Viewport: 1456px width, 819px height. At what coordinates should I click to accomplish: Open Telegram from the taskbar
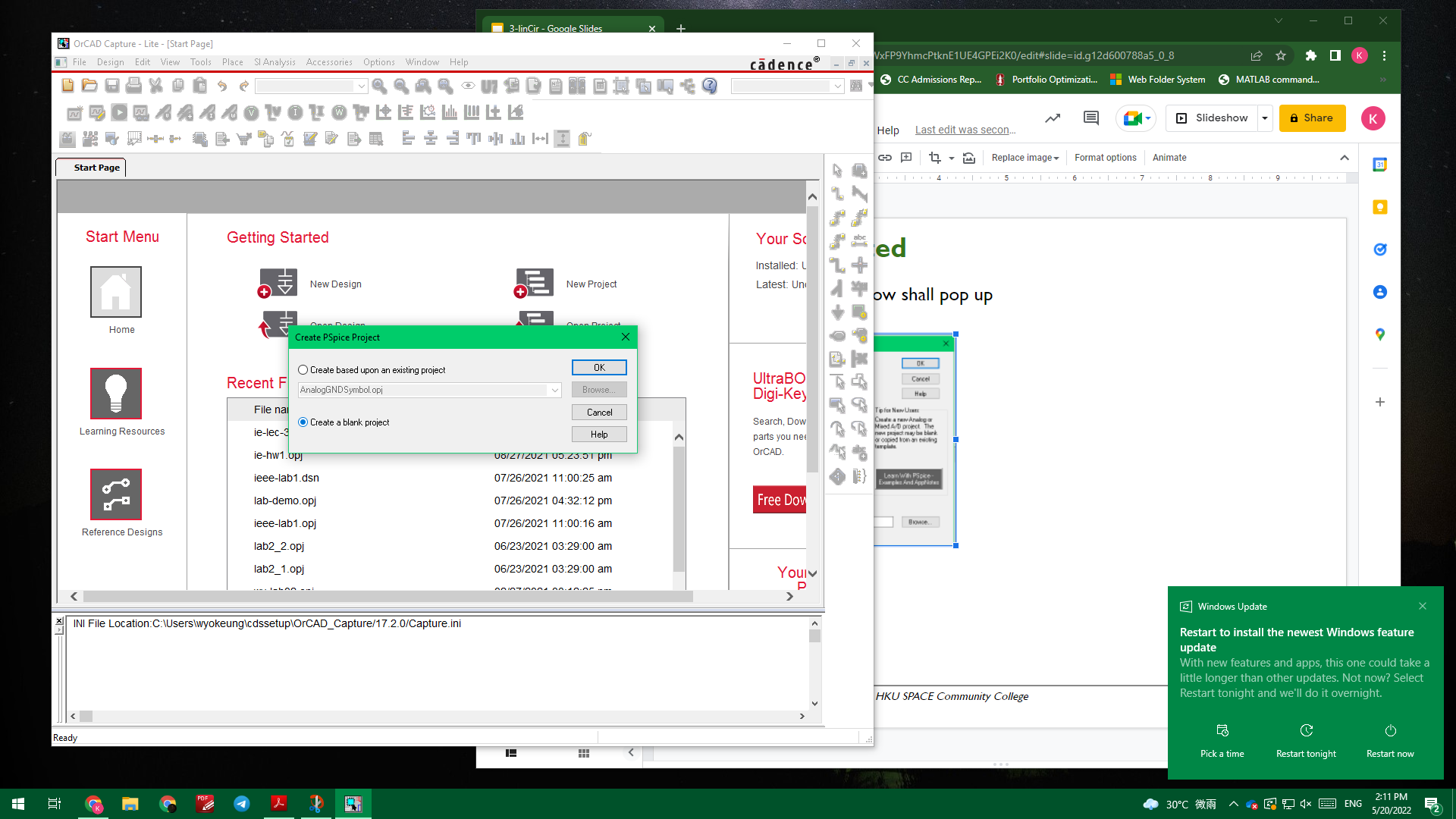click(241, 804)
